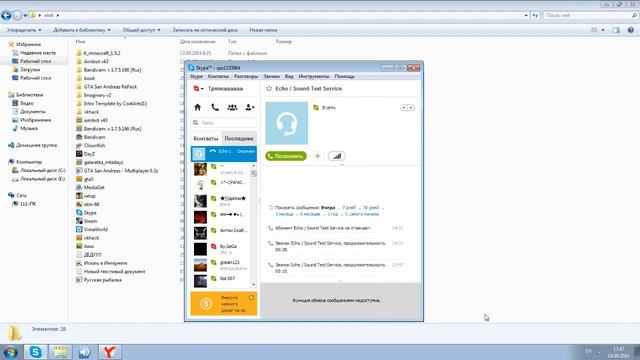The height and width of the screenshot is (360, 640).
Task: Open the Windows Start menu
Action: coord(10,352)
